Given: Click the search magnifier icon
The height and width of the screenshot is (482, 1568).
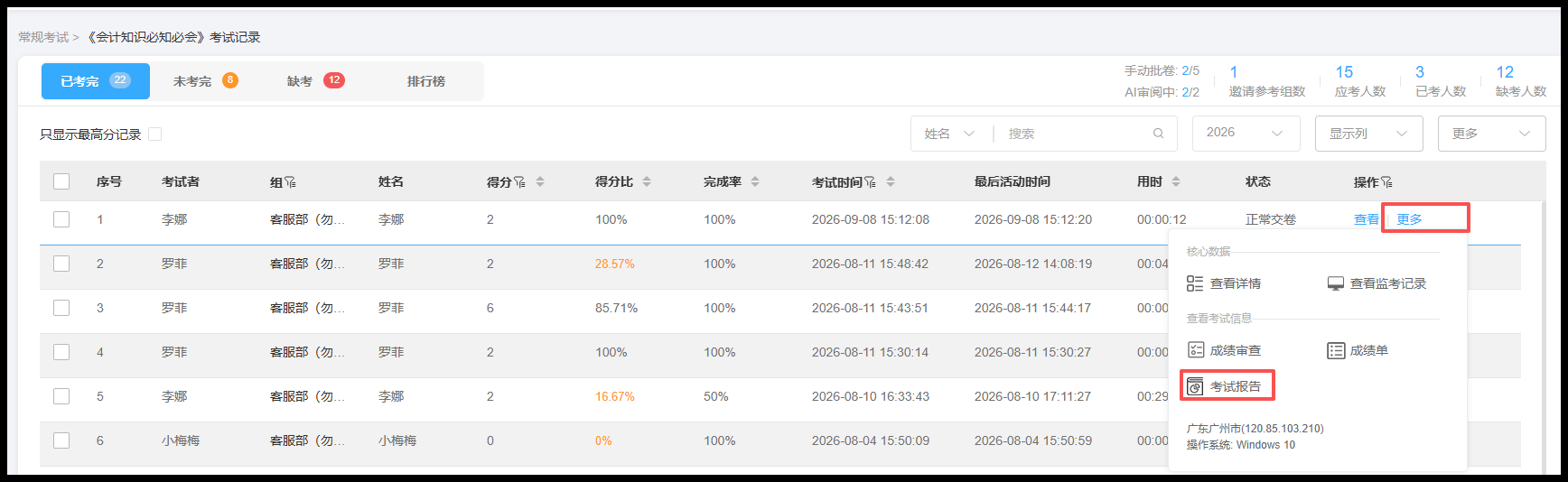Looking at the screenshot, I should (1158, 134).
